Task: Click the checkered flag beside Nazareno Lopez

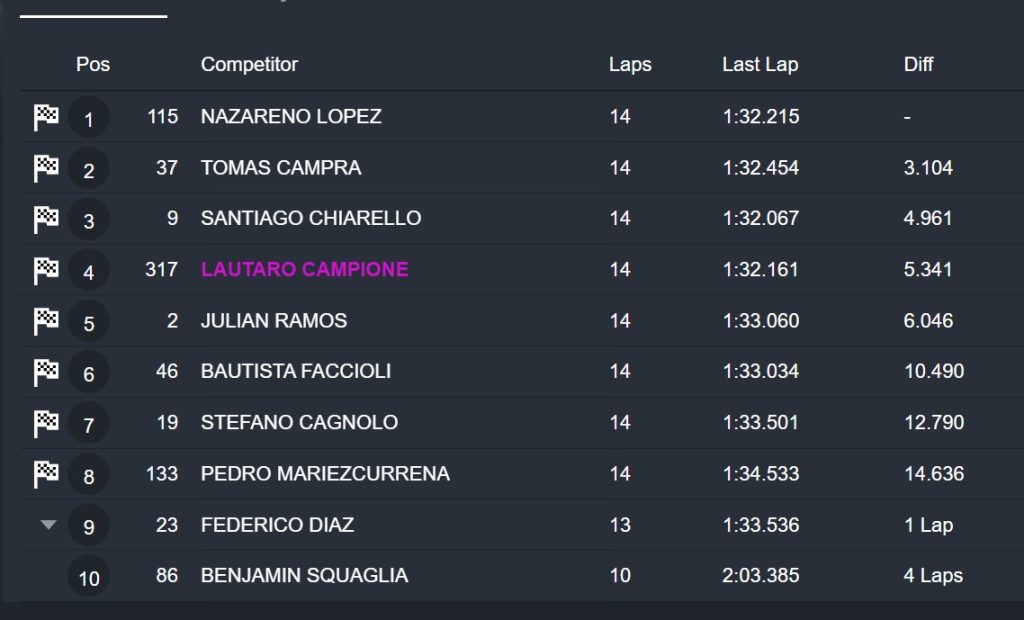Action: pos(46,117)
